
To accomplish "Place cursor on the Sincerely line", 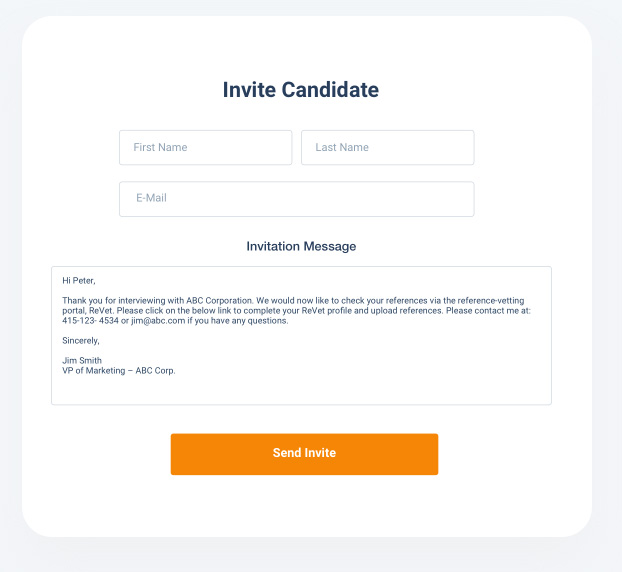I will click(x=81, y=341).
